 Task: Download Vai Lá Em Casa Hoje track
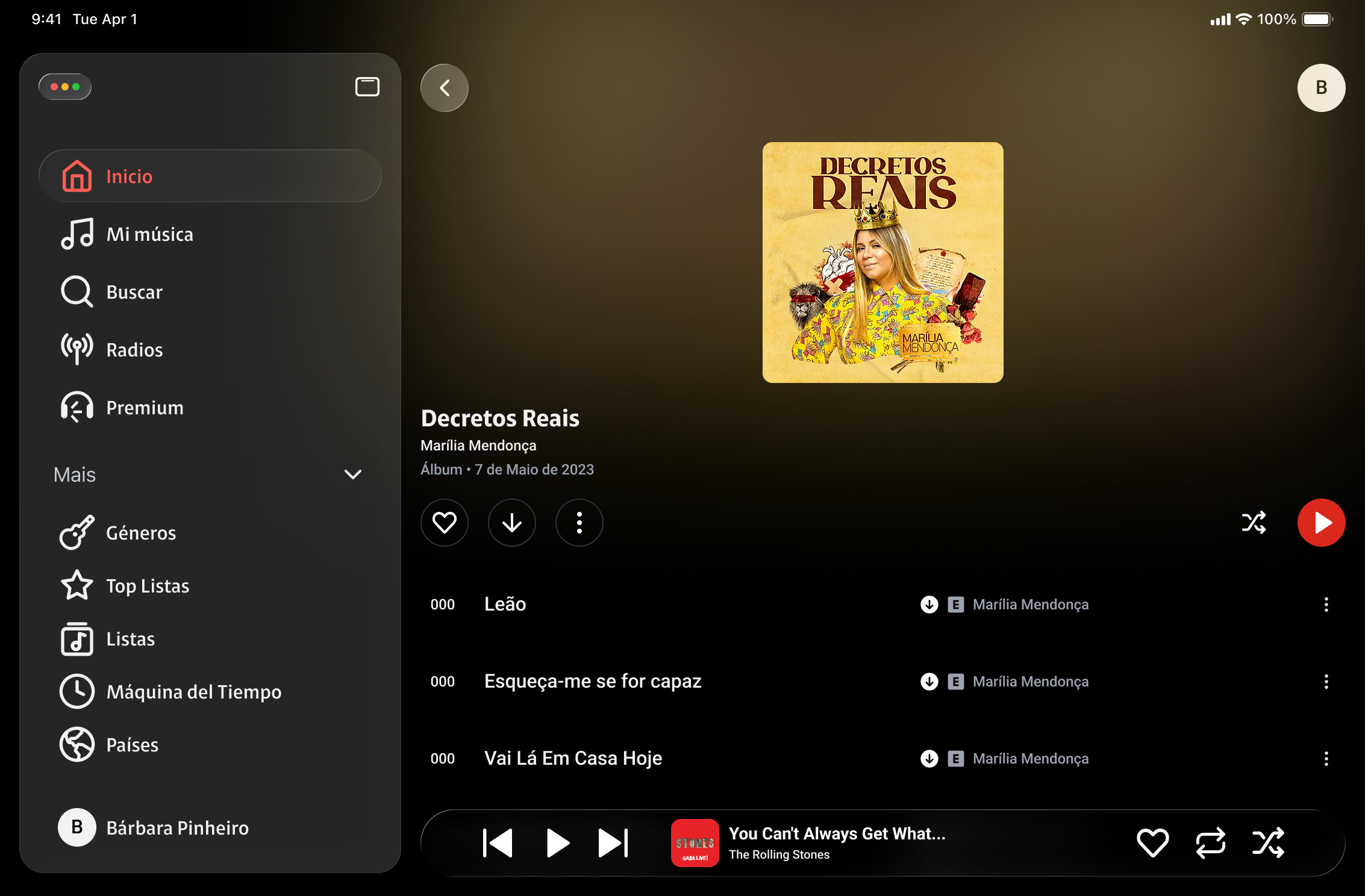tap(929, 758)
